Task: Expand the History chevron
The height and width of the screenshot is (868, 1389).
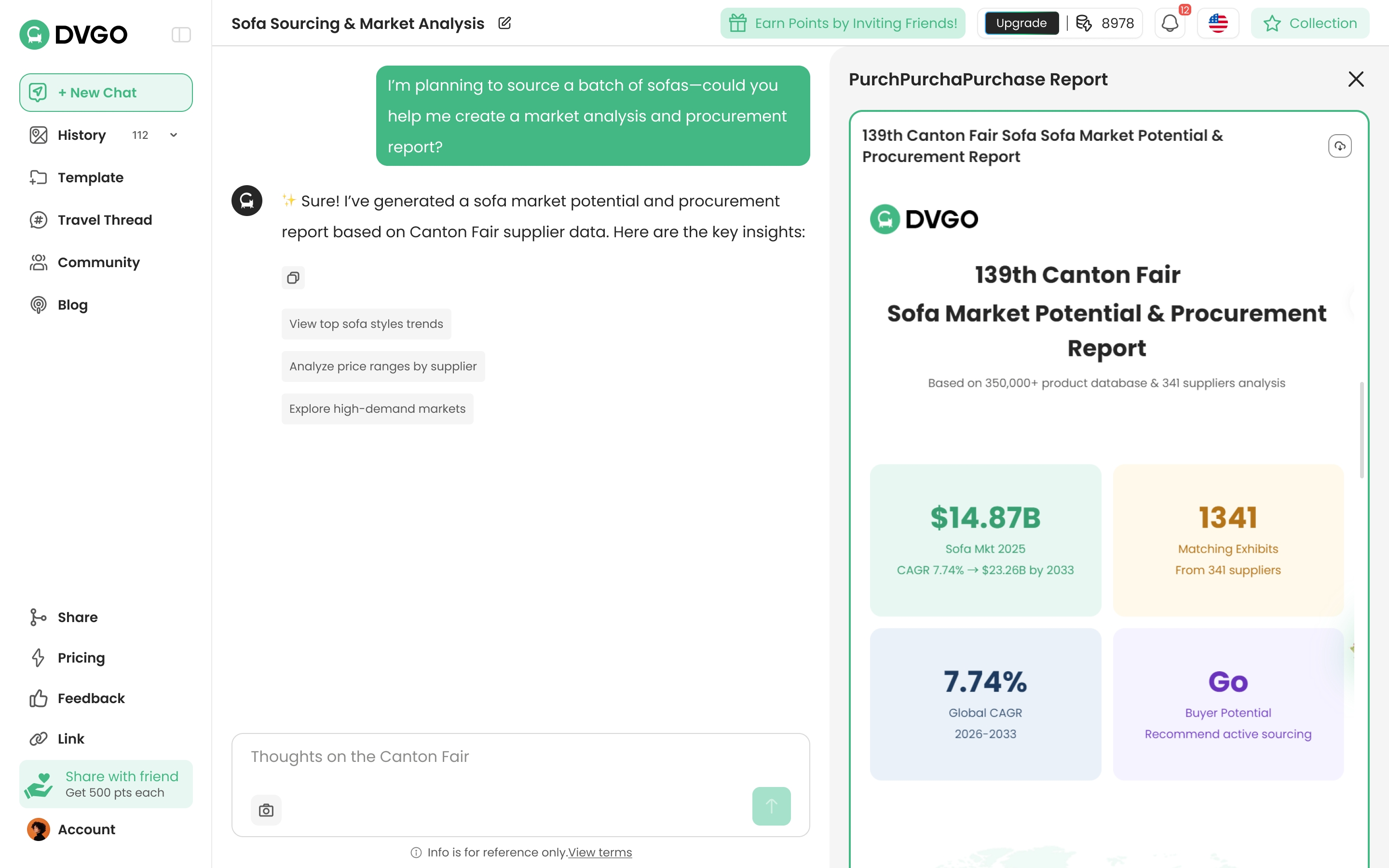Action: tap(173, 135)
